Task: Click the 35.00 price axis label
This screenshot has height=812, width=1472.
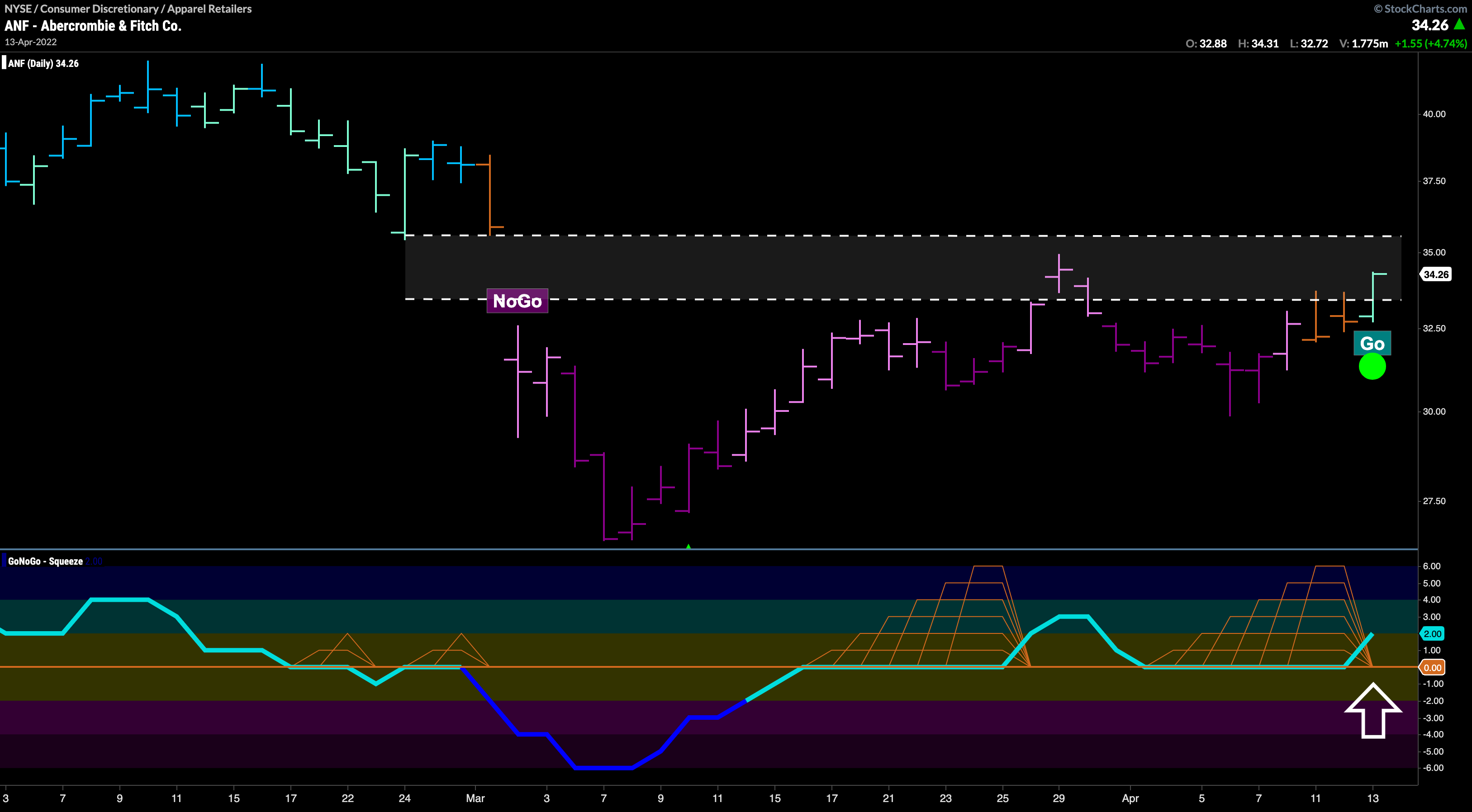Action: tap(1434, 252)
